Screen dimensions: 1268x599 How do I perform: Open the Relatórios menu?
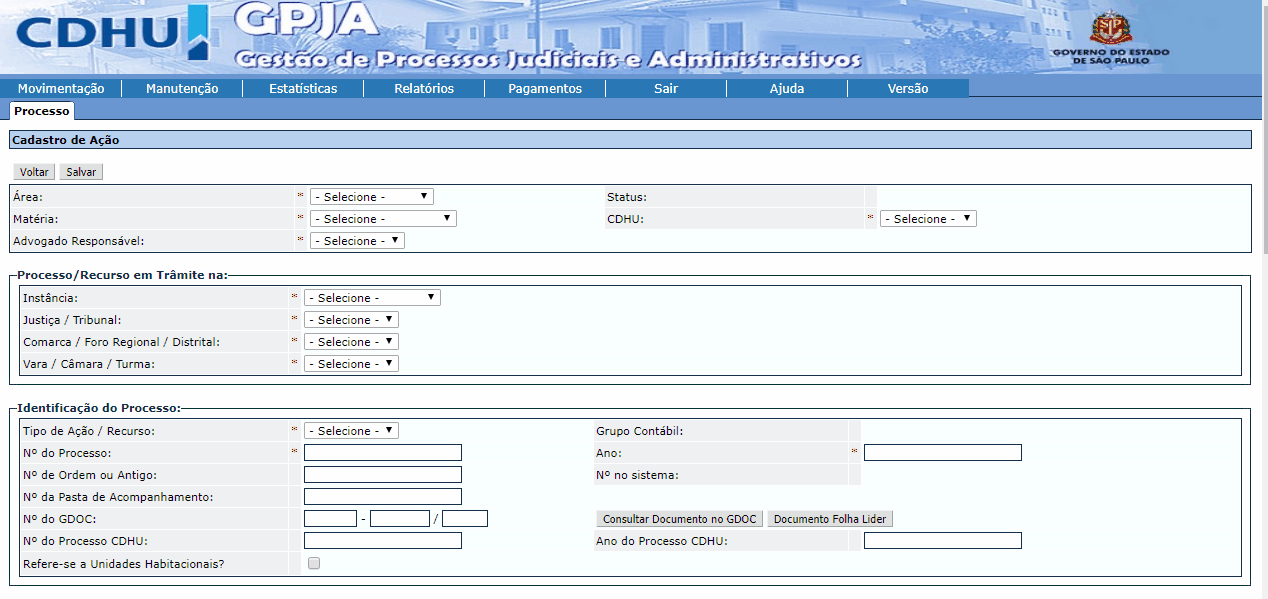(424, 88)
